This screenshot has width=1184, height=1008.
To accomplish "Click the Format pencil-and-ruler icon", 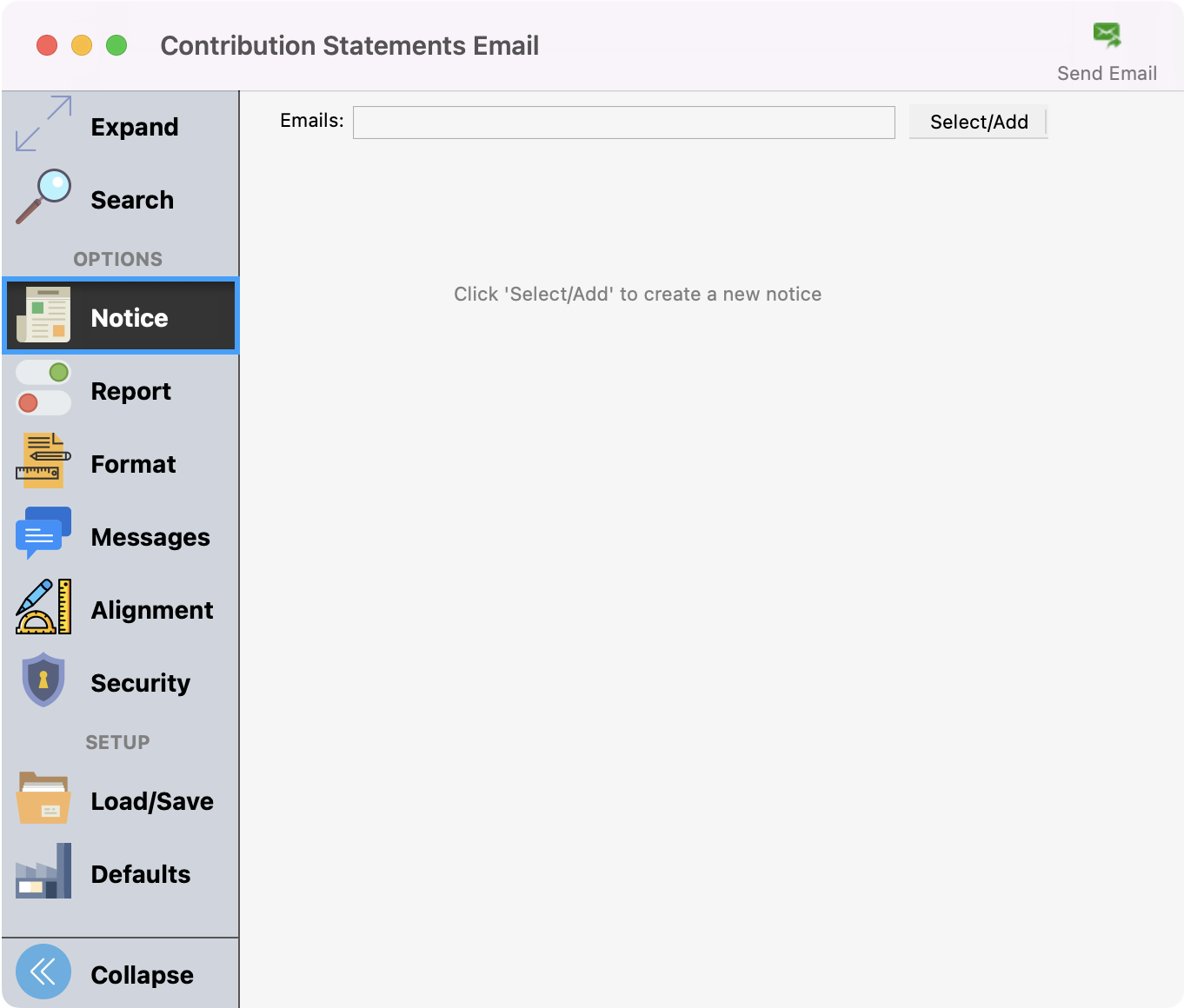I will (43, 461).
